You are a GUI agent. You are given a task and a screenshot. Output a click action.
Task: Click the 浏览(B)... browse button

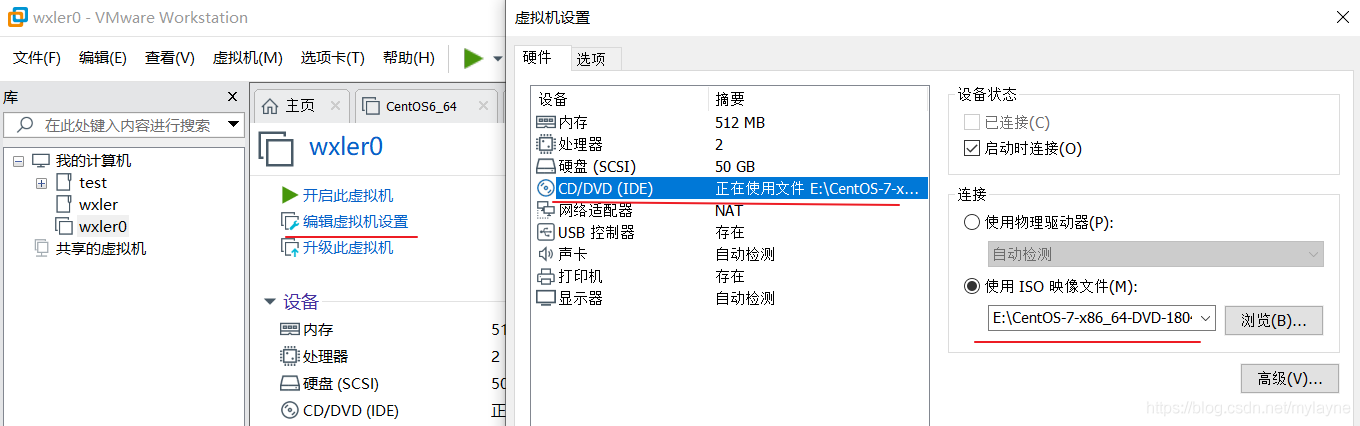[1273, 320]
